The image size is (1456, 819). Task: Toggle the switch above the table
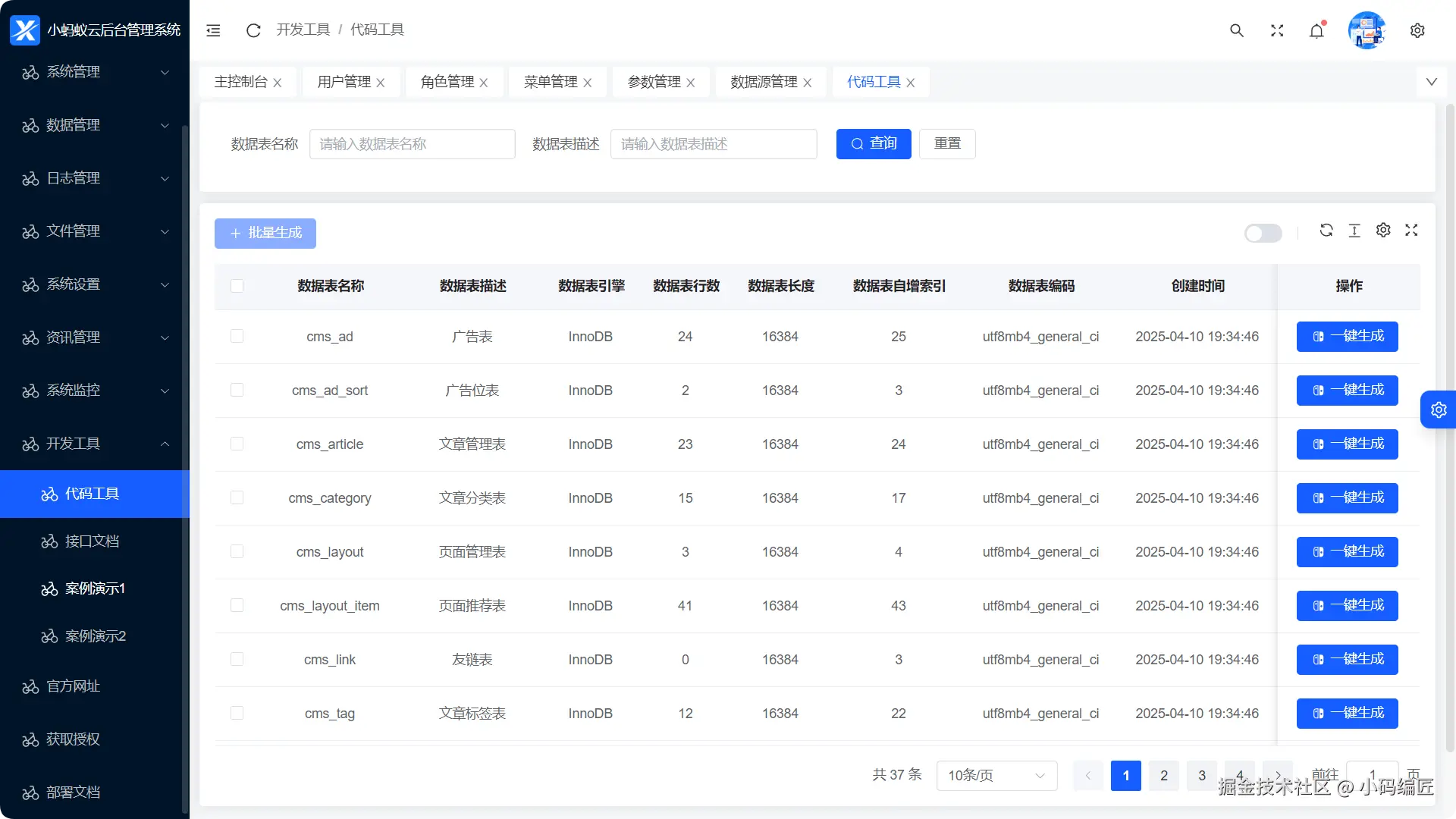coord(1263,234)
